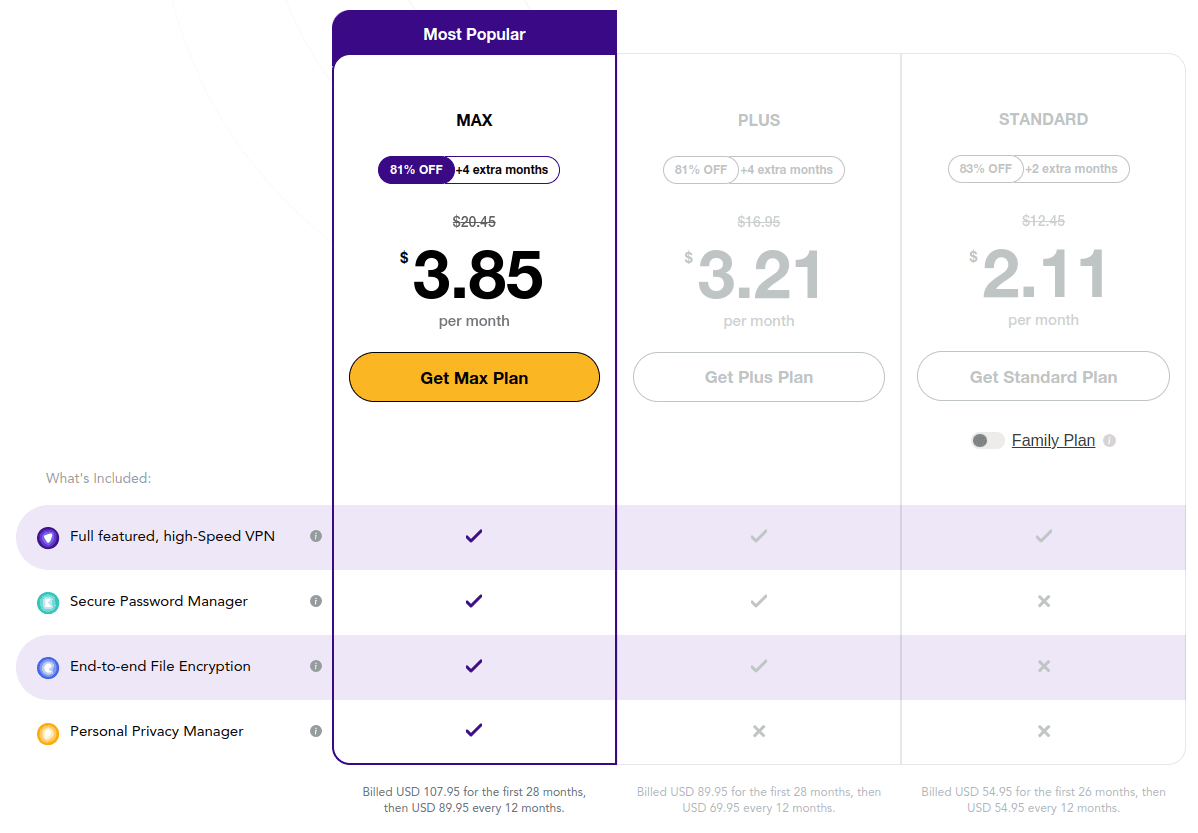This screenshot has width=1198, height=833.
Task: Click the End-to-end File Encryption icon
Action: point(48,666)
